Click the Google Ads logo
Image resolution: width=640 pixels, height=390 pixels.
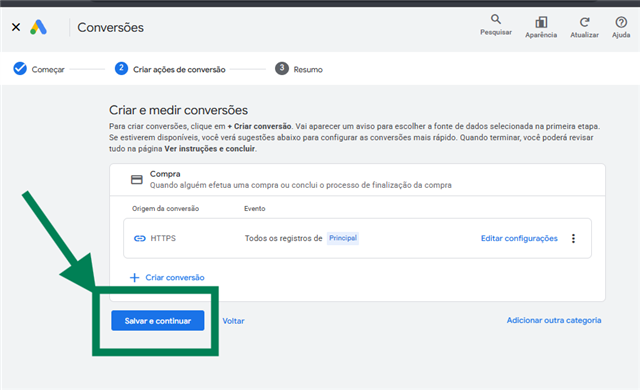pyautogui.click(x=38, y=27)
